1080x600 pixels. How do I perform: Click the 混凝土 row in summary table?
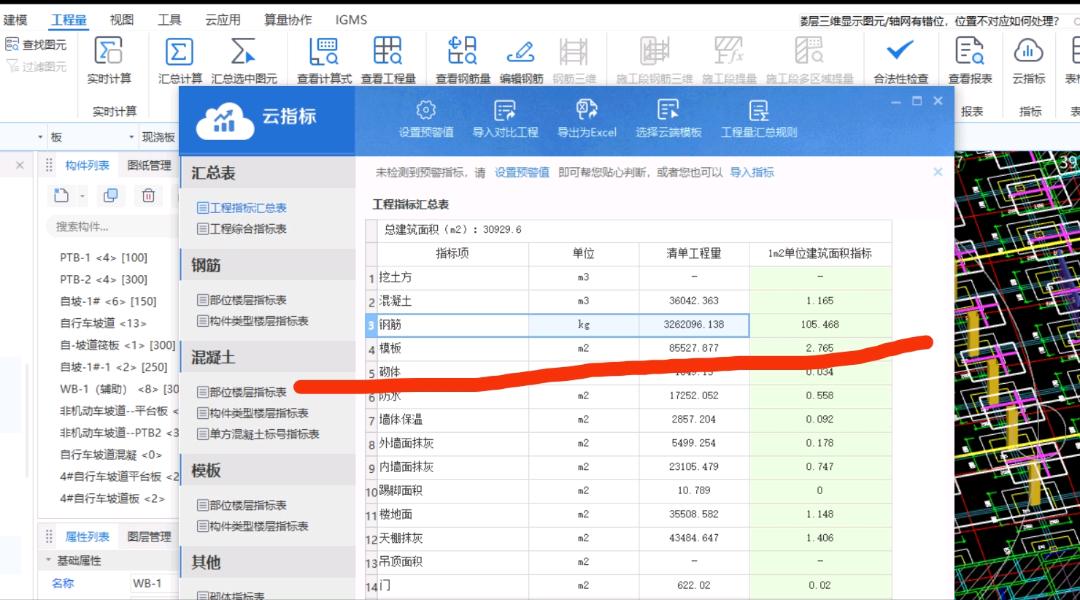(x=628, y=301)
